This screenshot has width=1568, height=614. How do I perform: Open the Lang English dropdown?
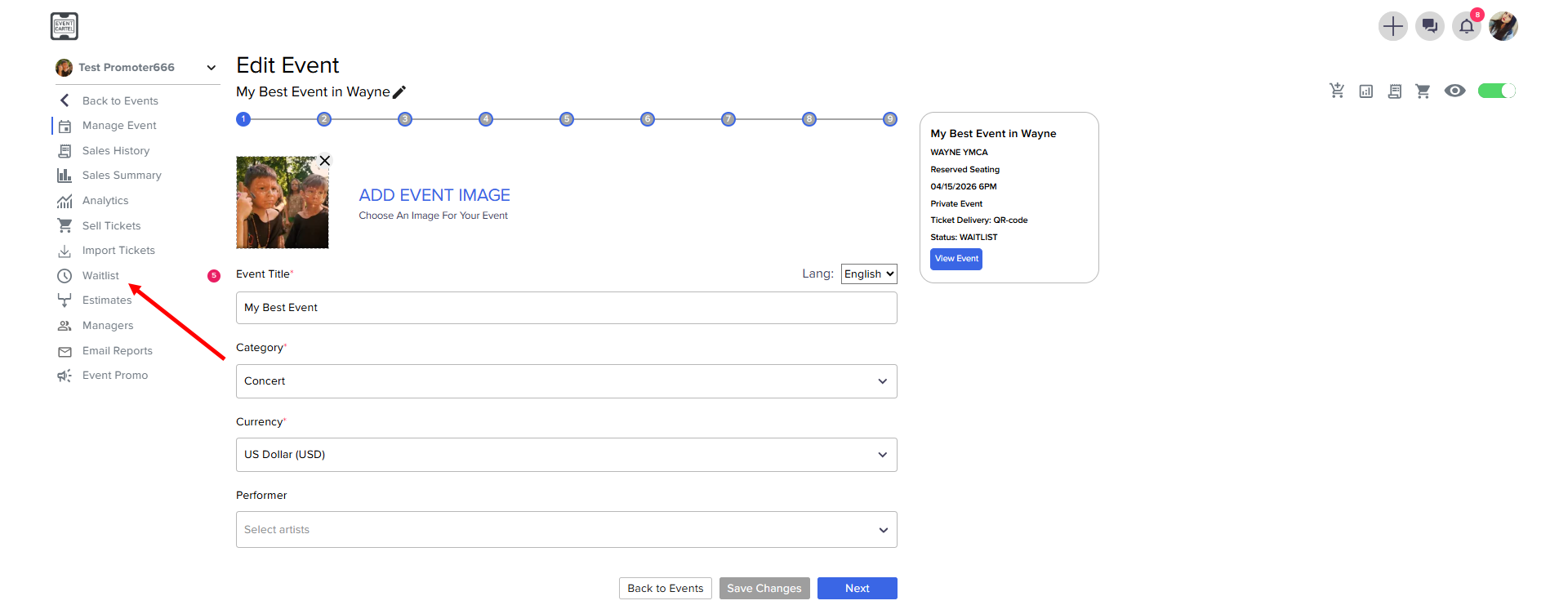point(869,274)
